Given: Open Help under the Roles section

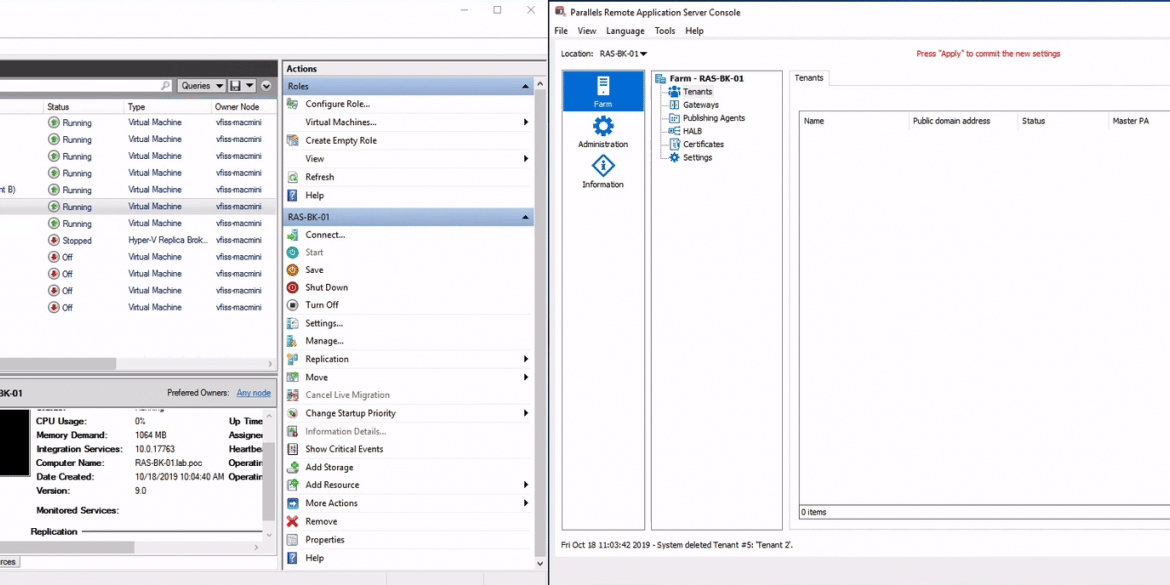Looking at the screenshot, I should [x=314, y=195].
